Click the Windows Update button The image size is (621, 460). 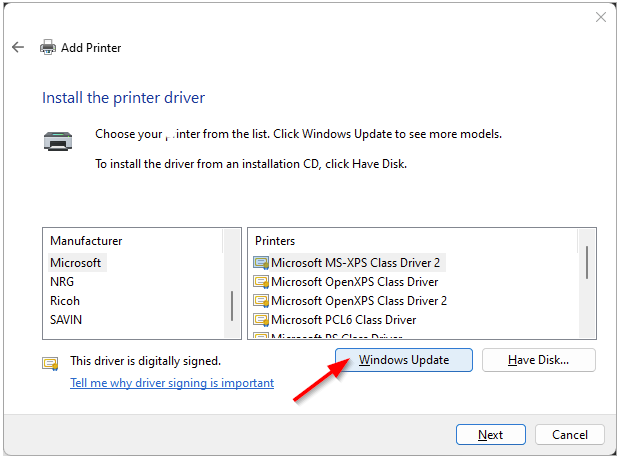(404, 360)
